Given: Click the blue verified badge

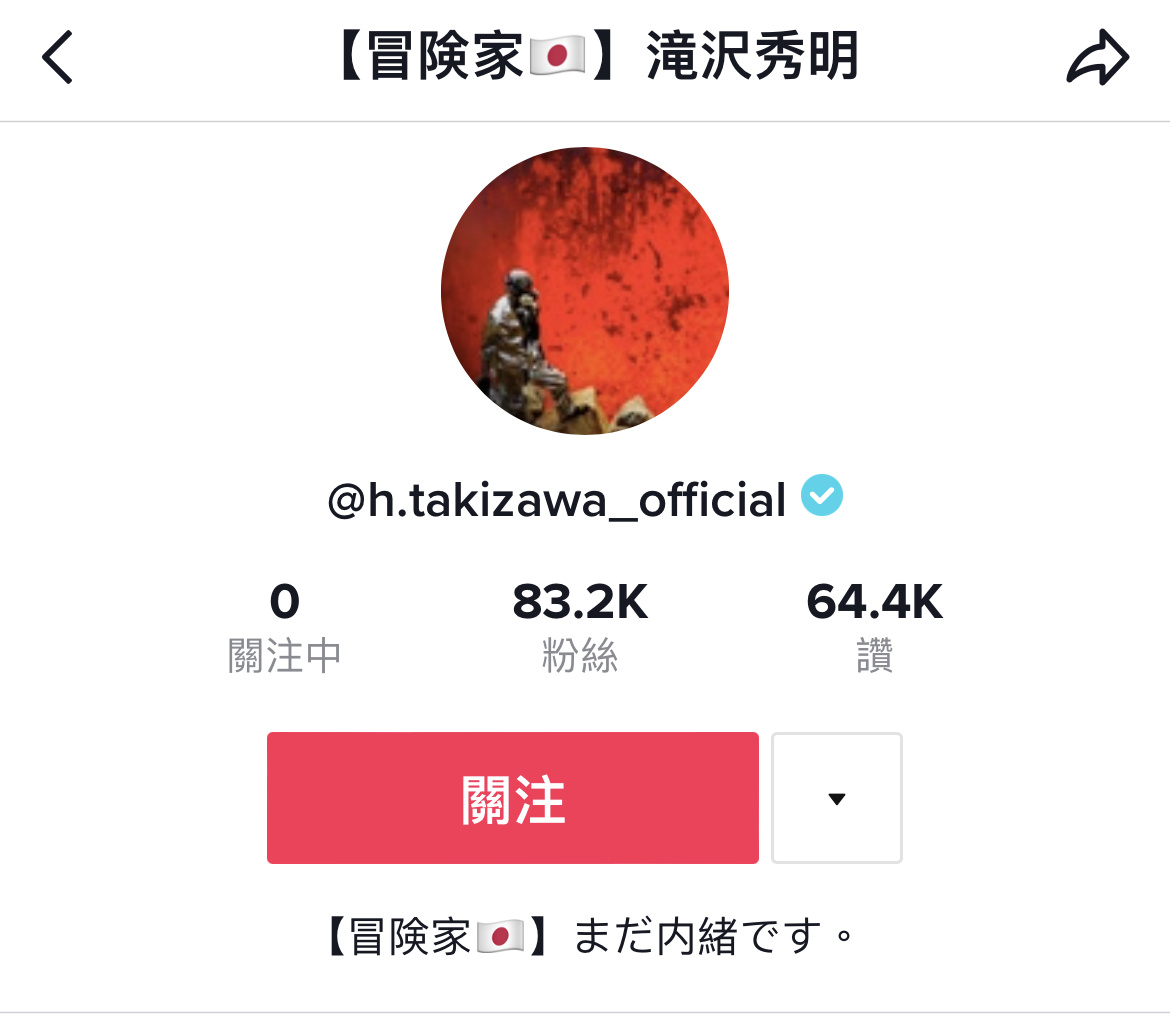Looking at the screenshot, I should [x=822, y=495].
